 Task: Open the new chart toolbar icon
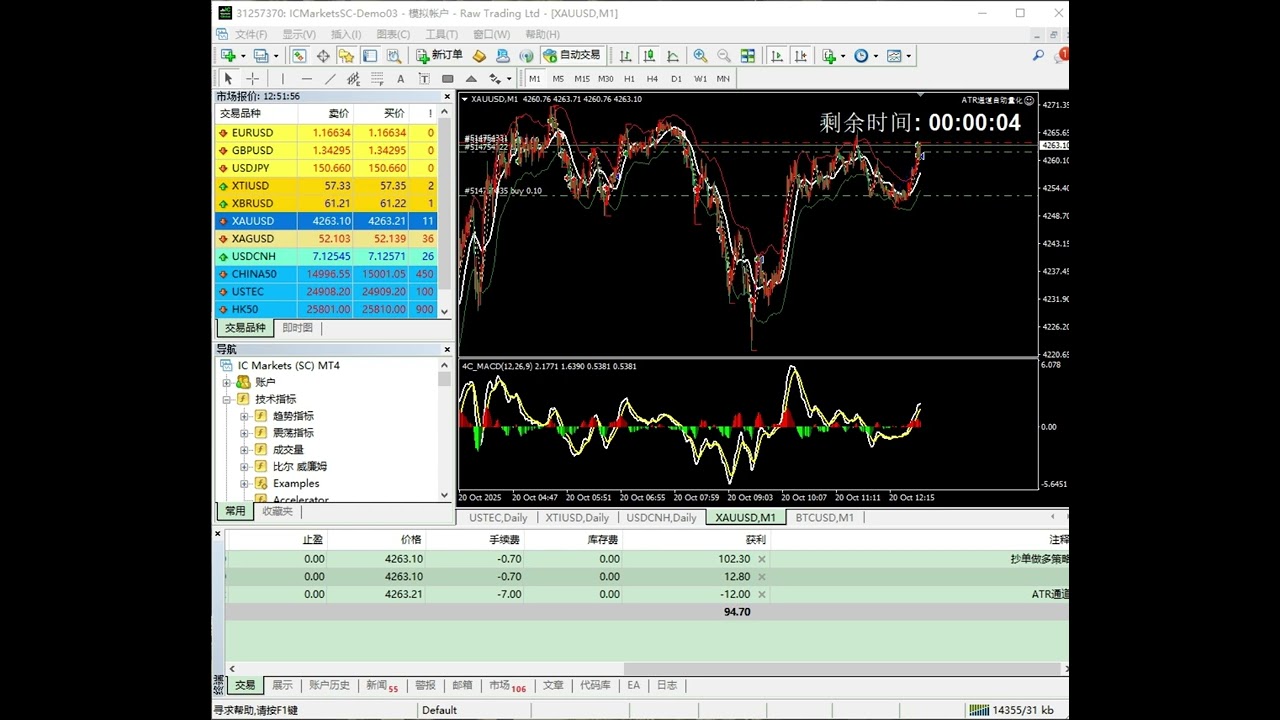pyautogui.click(x=229, y=56)
